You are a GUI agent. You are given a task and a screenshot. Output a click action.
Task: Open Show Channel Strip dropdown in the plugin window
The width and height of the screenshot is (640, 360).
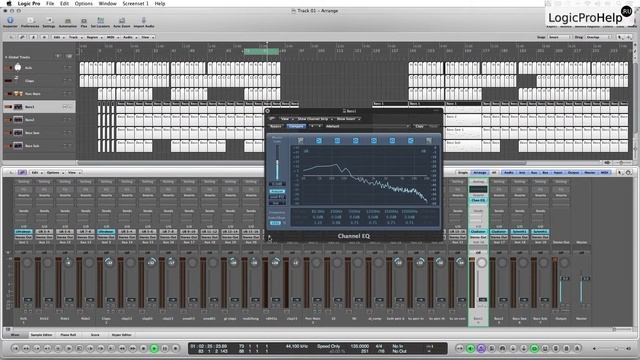click(x=314, y=119)
